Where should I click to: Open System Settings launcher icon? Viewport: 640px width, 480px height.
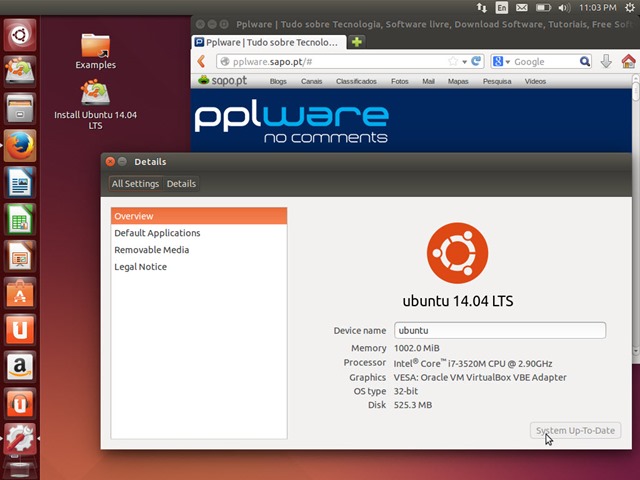tap(20, 439)
